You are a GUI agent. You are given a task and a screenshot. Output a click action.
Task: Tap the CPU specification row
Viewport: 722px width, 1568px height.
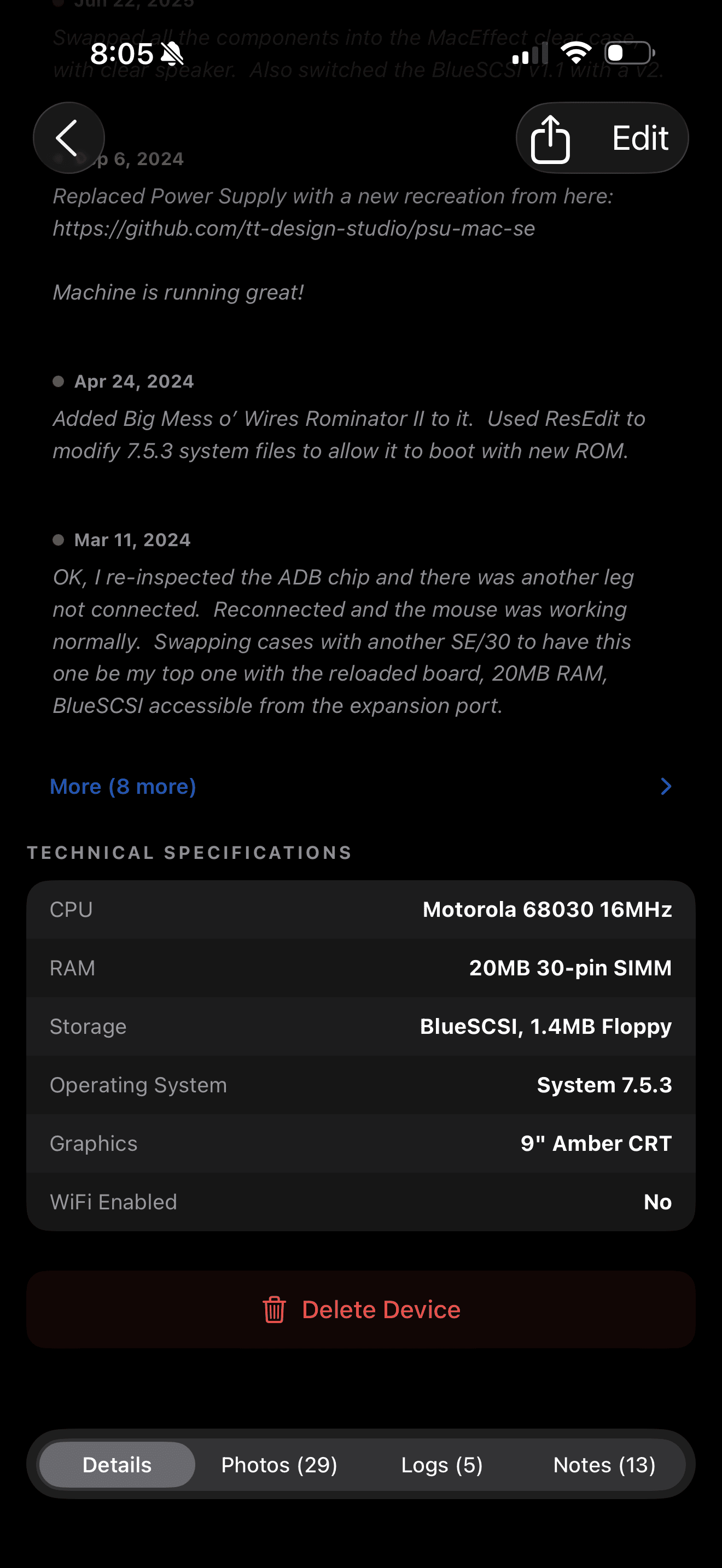tap(360, 909)
